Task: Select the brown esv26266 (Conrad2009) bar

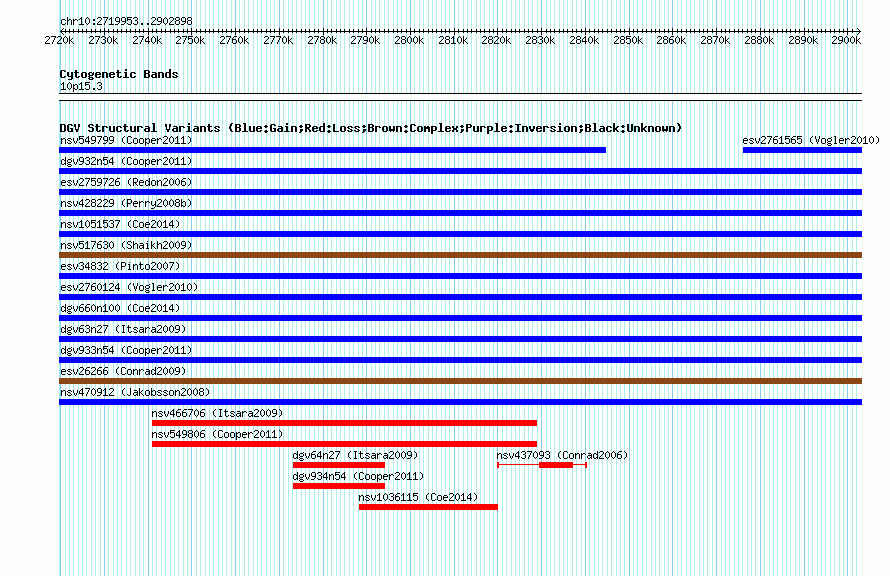Action: pyautogui.click(x=460, y=381)
